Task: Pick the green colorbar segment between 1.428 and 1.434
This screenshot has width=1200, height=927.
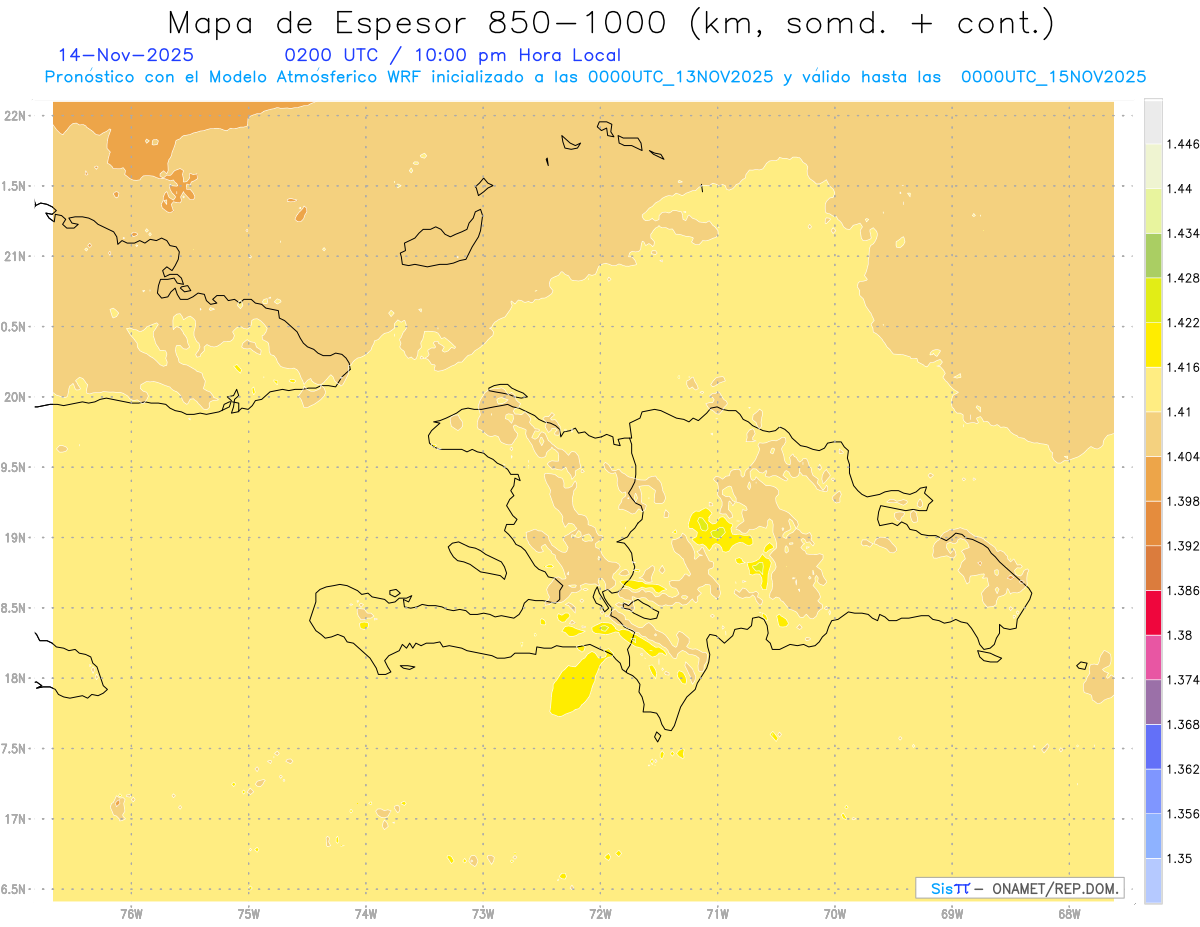Action: coord(1153,255)
